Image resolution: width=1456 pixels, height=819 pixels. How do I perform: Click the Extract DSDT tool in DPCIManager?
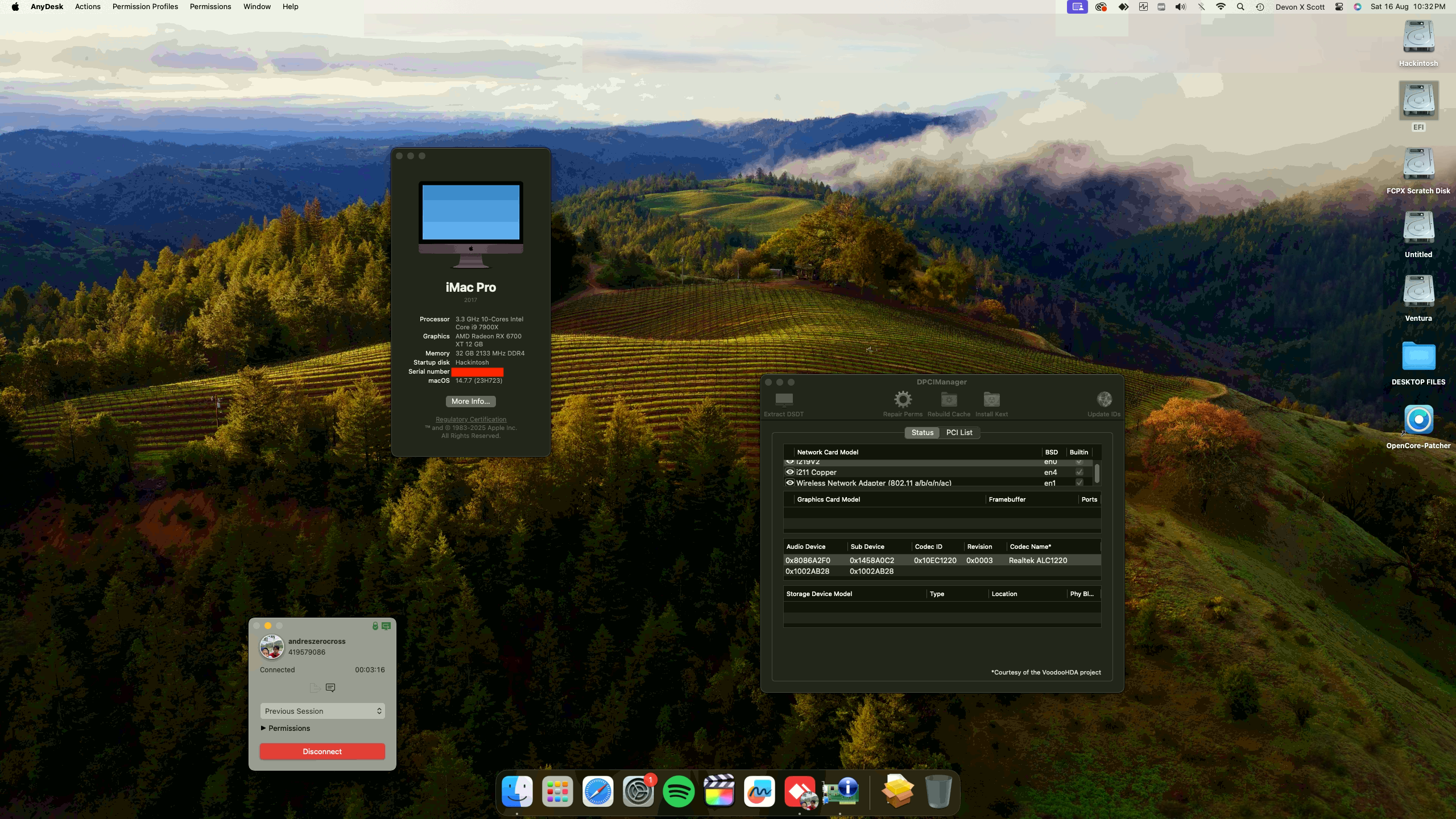(784, 400)
